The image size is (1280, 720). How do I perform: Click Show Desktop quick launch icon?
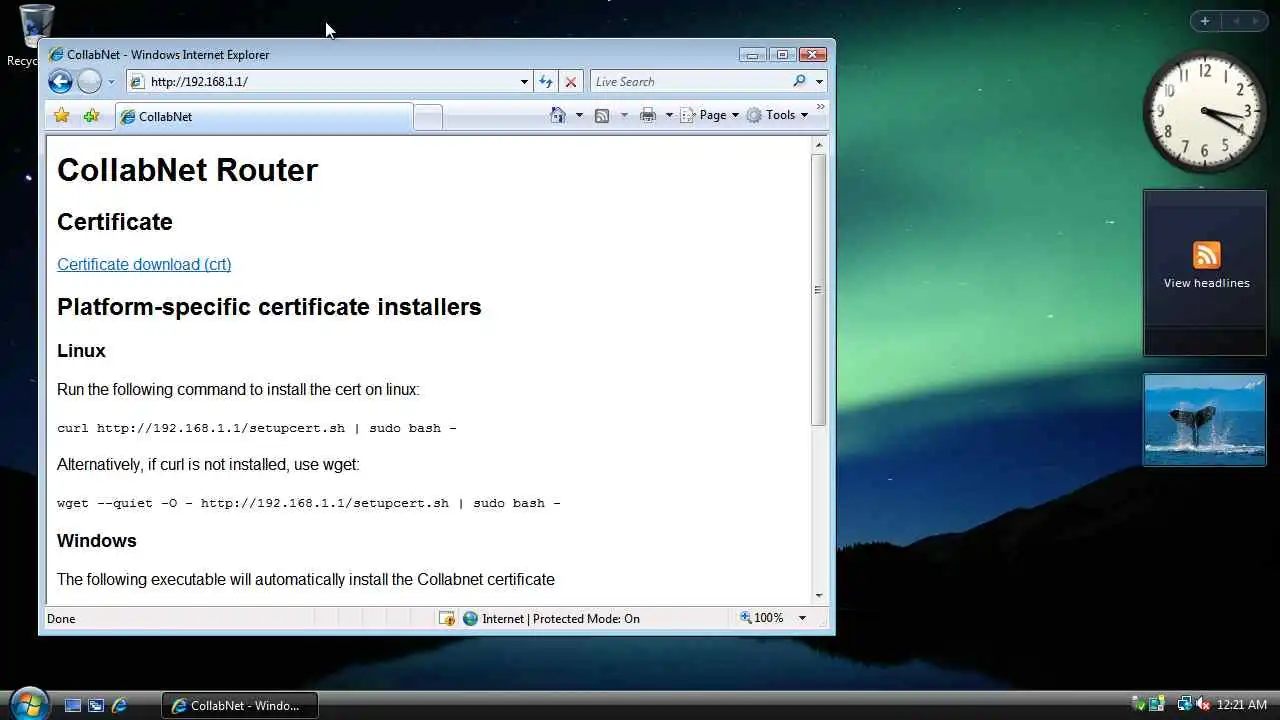(x=72, y=705)
